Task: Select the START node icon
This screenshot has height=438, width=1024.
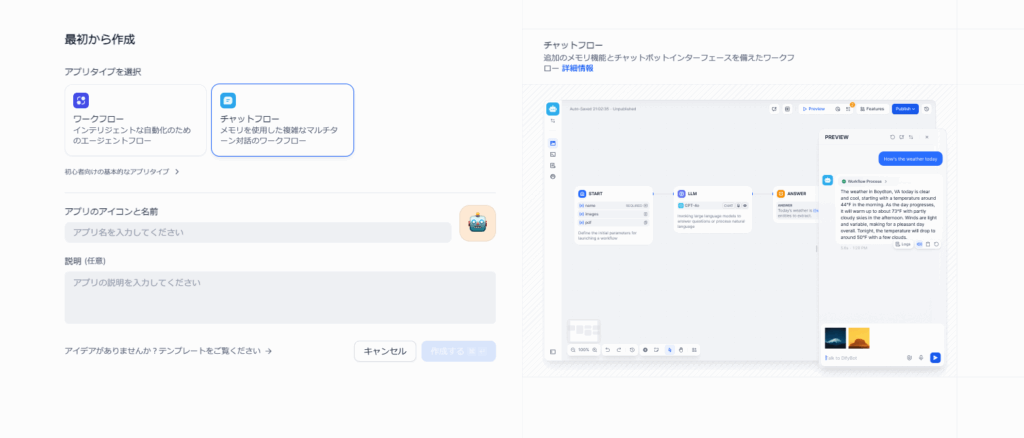Action: click(582, 193)
